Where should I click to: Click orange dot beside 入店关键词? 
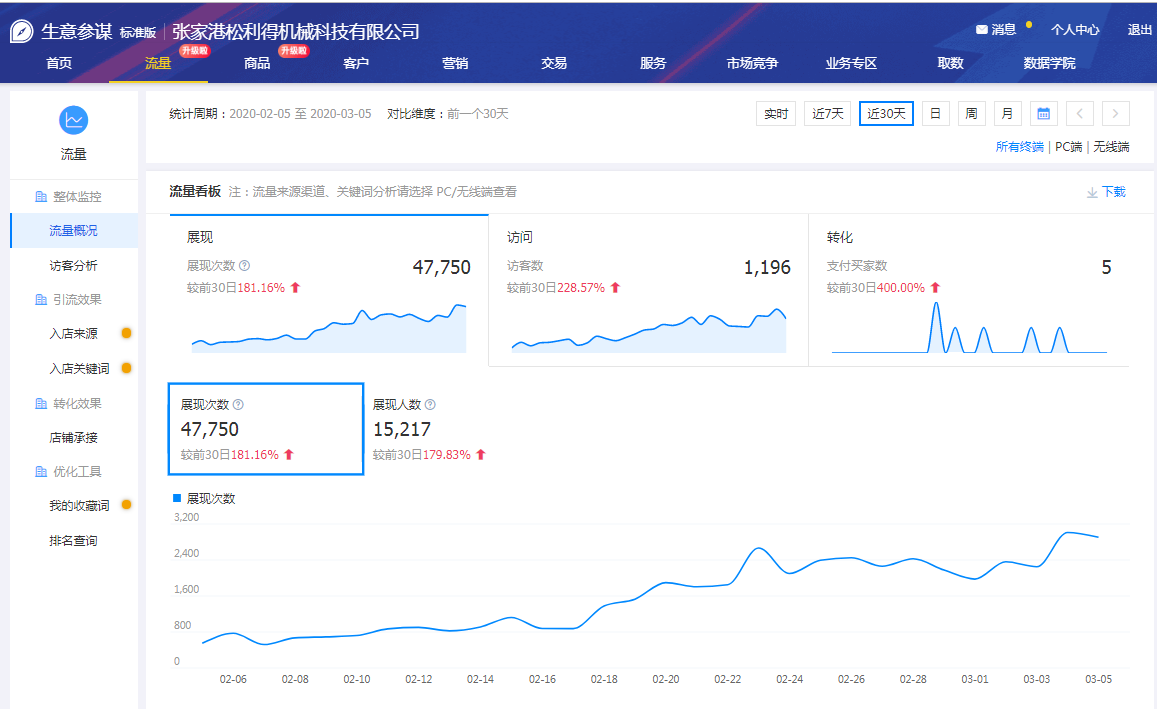coord(126,367)
